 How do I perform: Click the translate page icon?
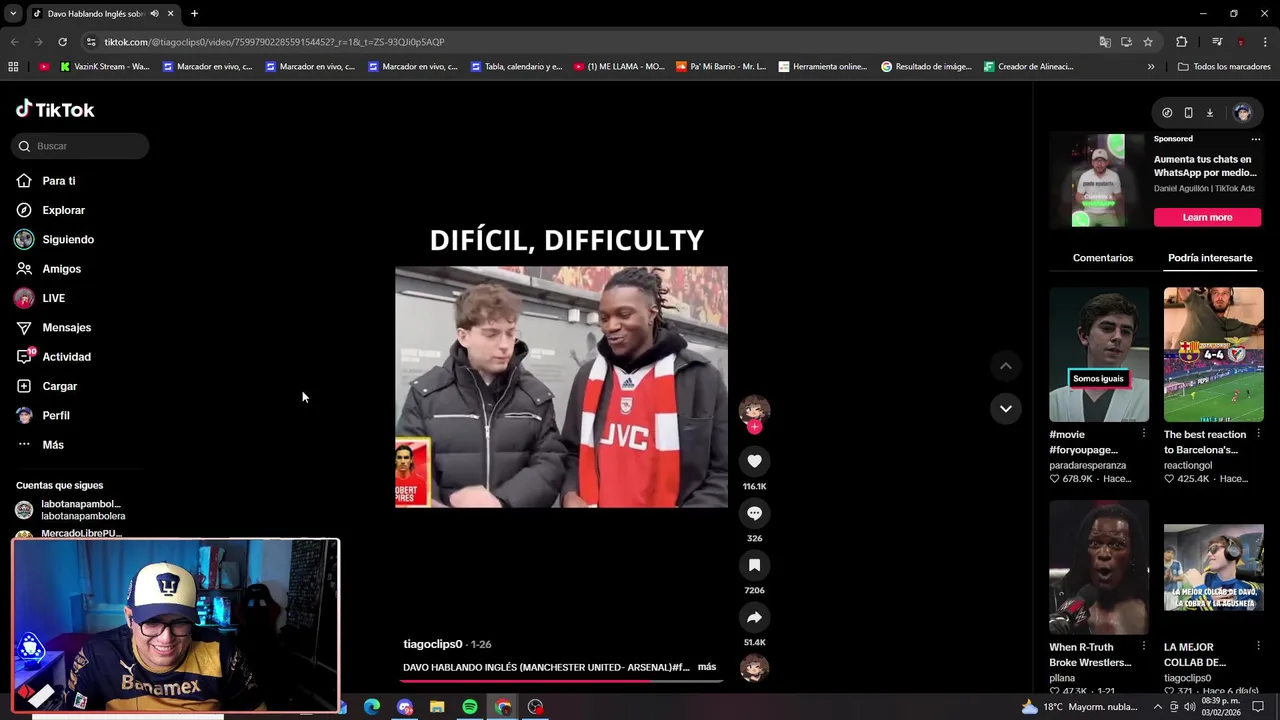[1105, 42]
